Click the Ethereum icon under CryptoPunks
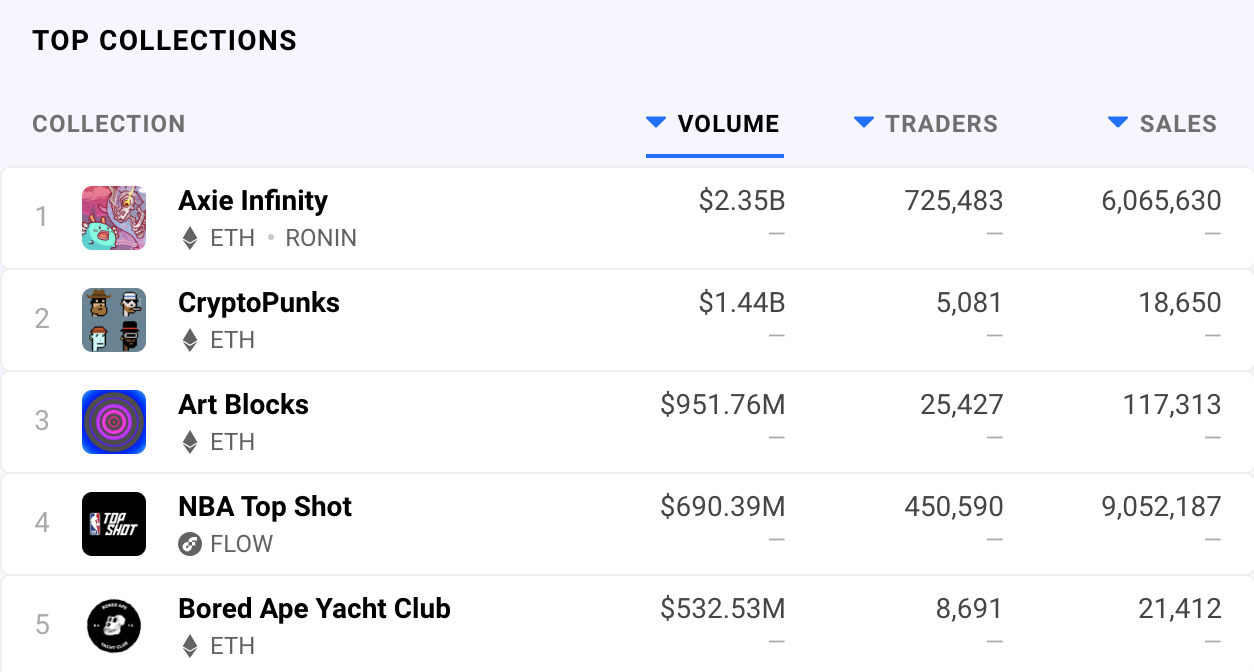1254x672 pixels. (x=190, y=341)
